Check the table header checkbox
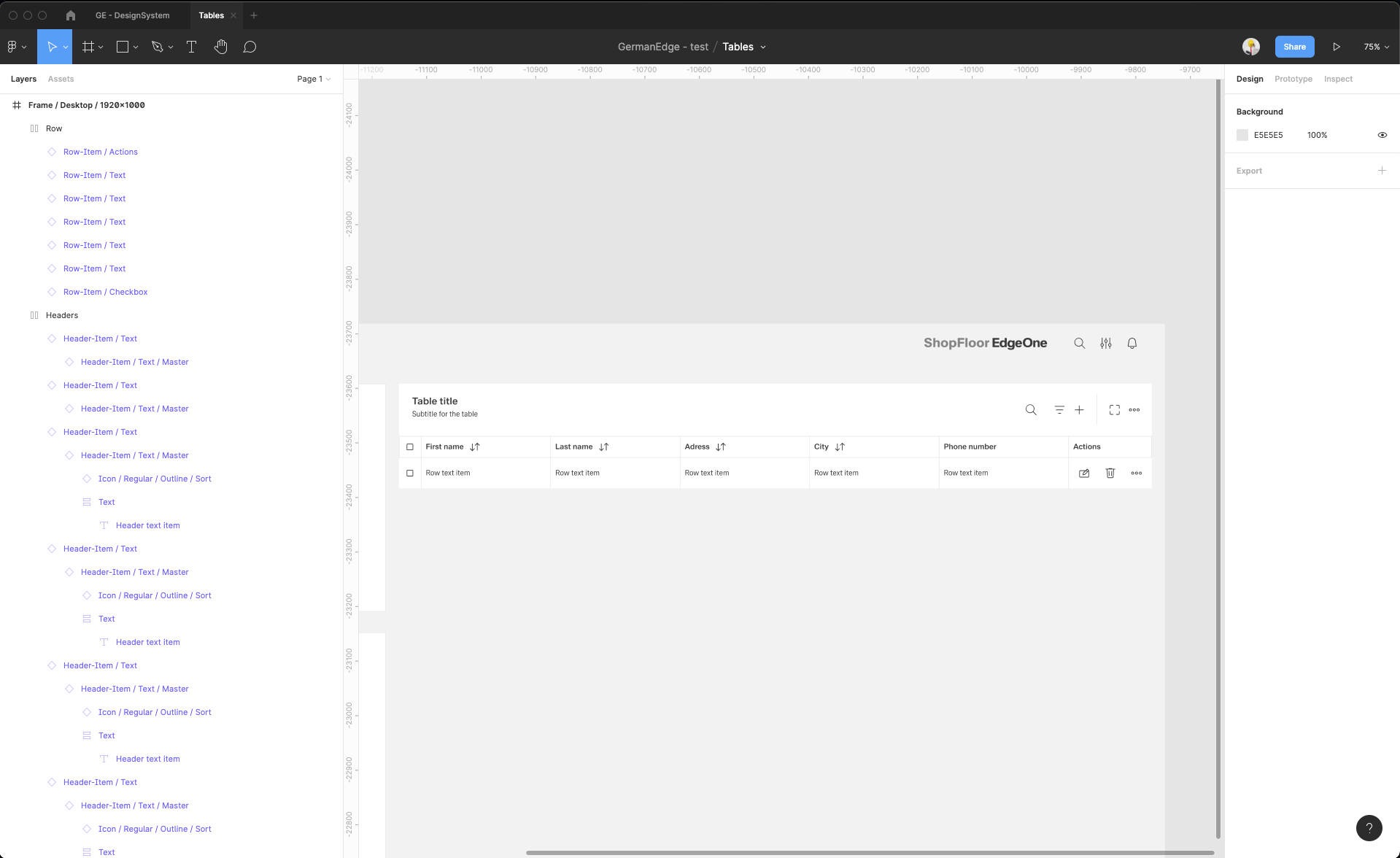 [410, 447]
